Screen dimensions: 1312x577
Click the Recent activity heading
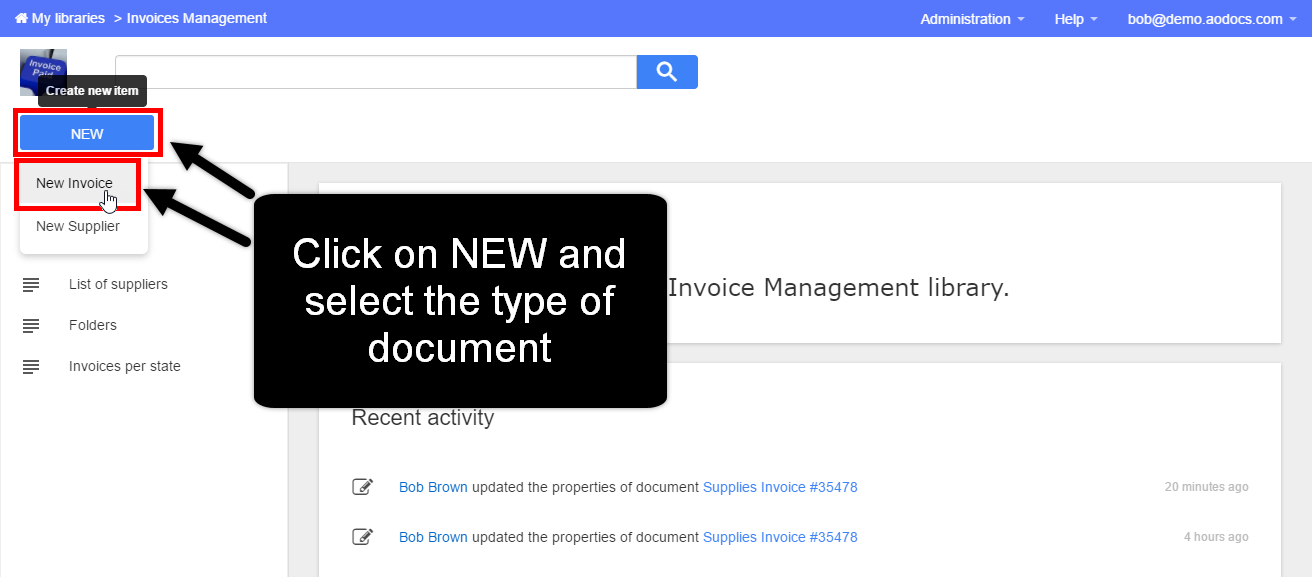(x=423, y=418)
